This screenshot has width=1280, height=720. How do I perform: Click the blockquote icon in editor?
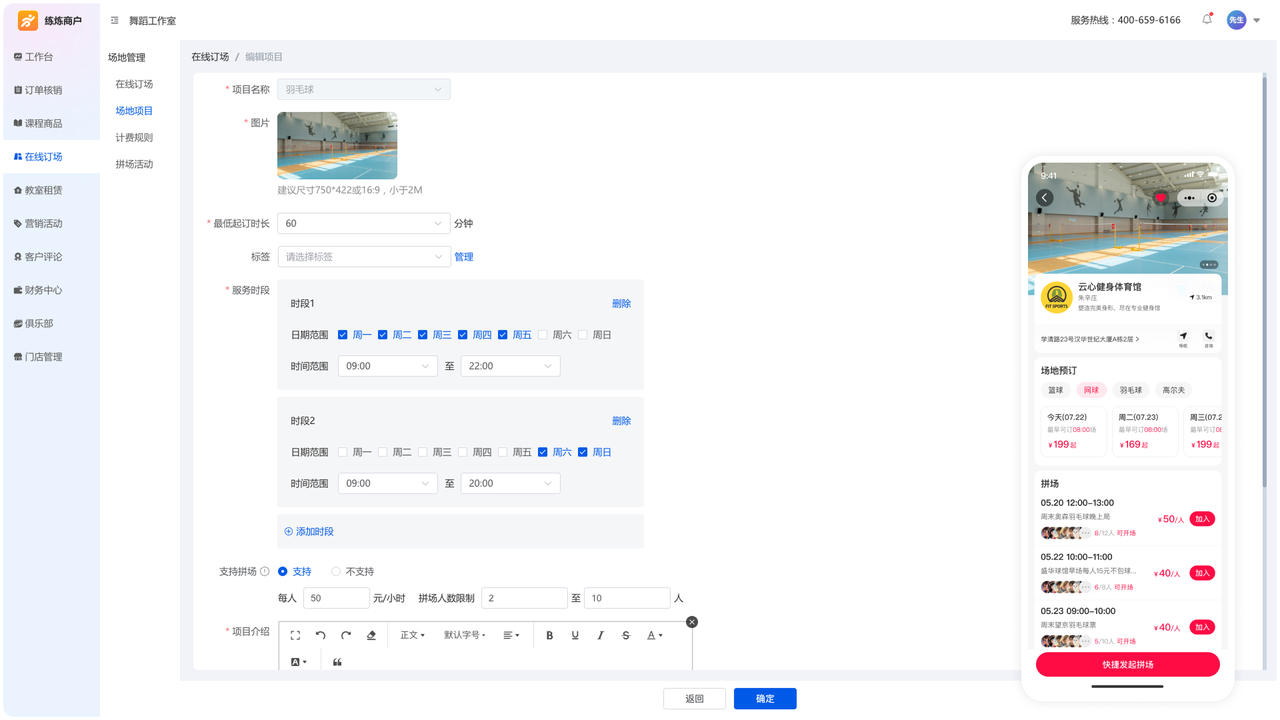click(337, 662)
